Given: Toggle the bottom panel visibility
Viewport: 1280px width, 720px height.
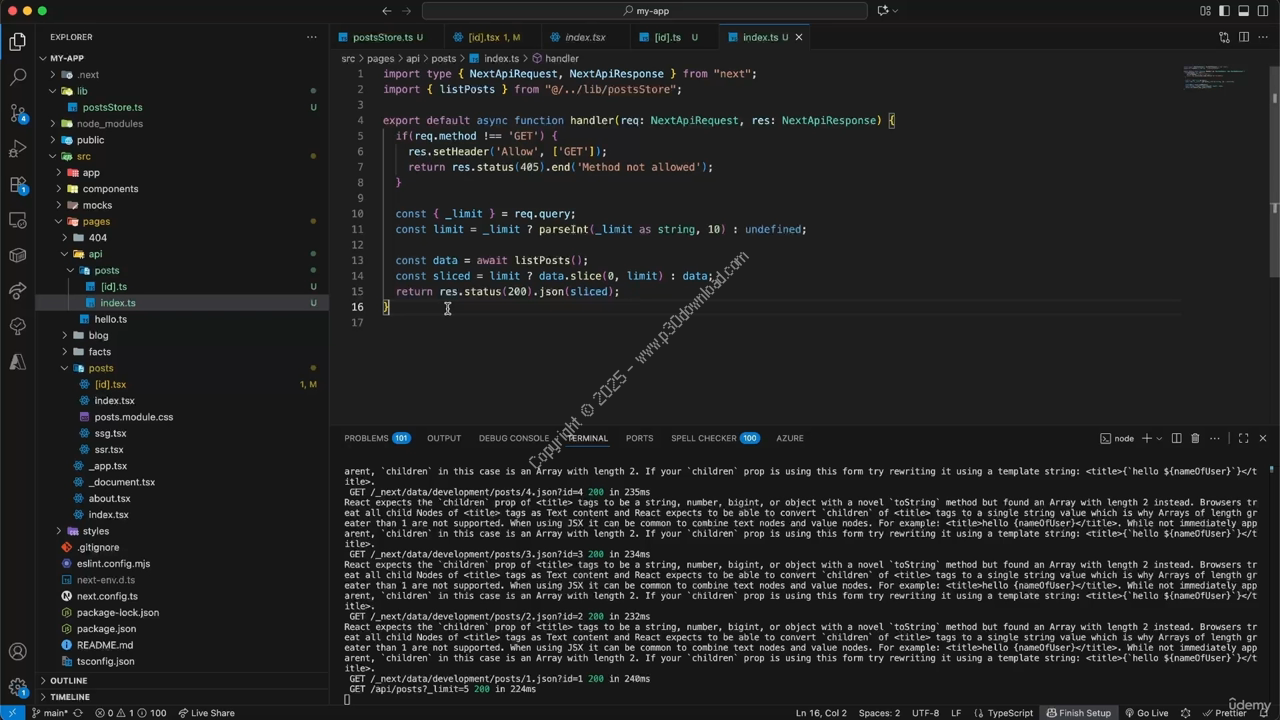Looking at the screenshot, I should click(1244, 11).
